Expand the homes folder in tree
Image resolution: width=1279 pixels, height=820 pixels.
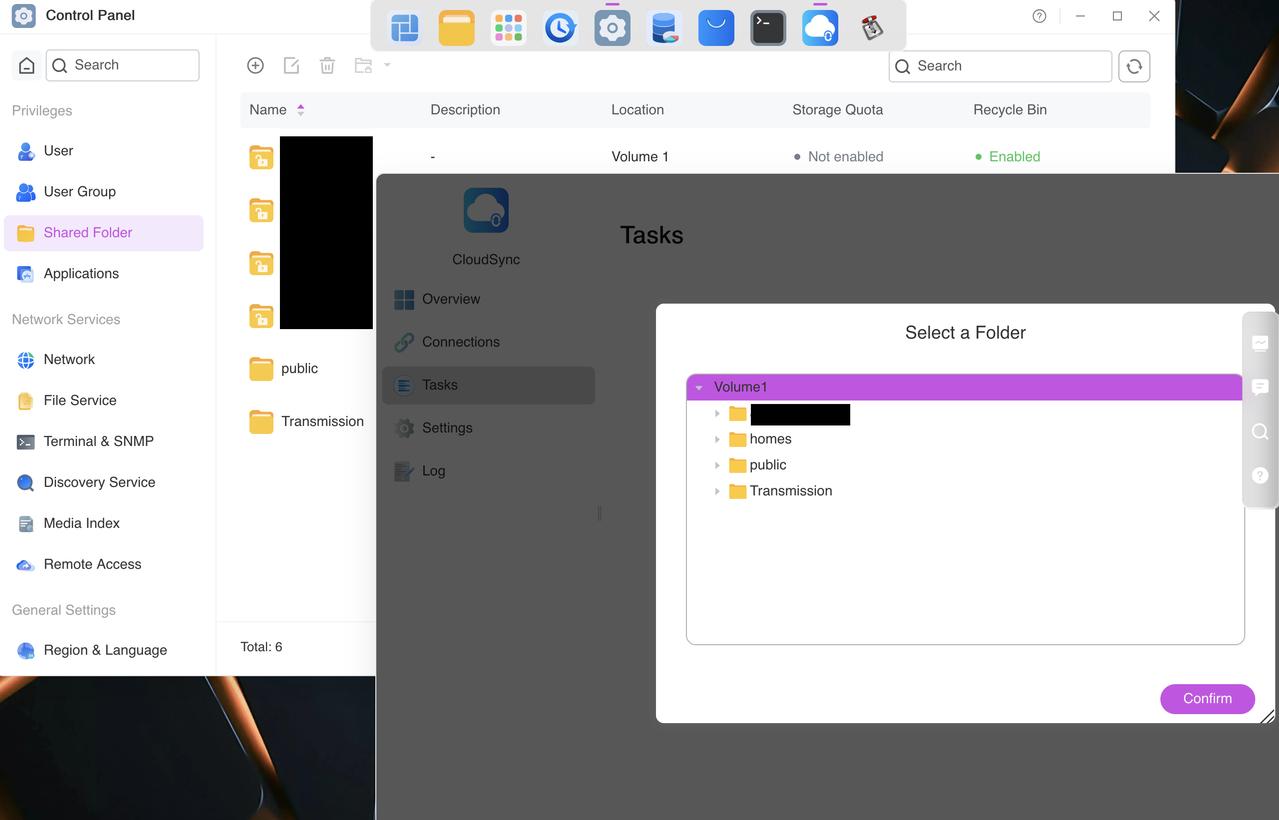coord(717,439)
